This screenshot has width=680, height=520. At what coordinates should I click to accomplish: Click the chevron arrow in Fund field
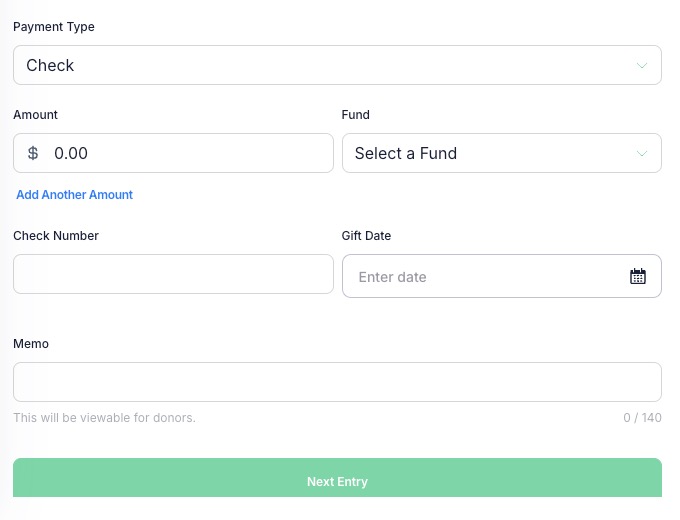641,154
